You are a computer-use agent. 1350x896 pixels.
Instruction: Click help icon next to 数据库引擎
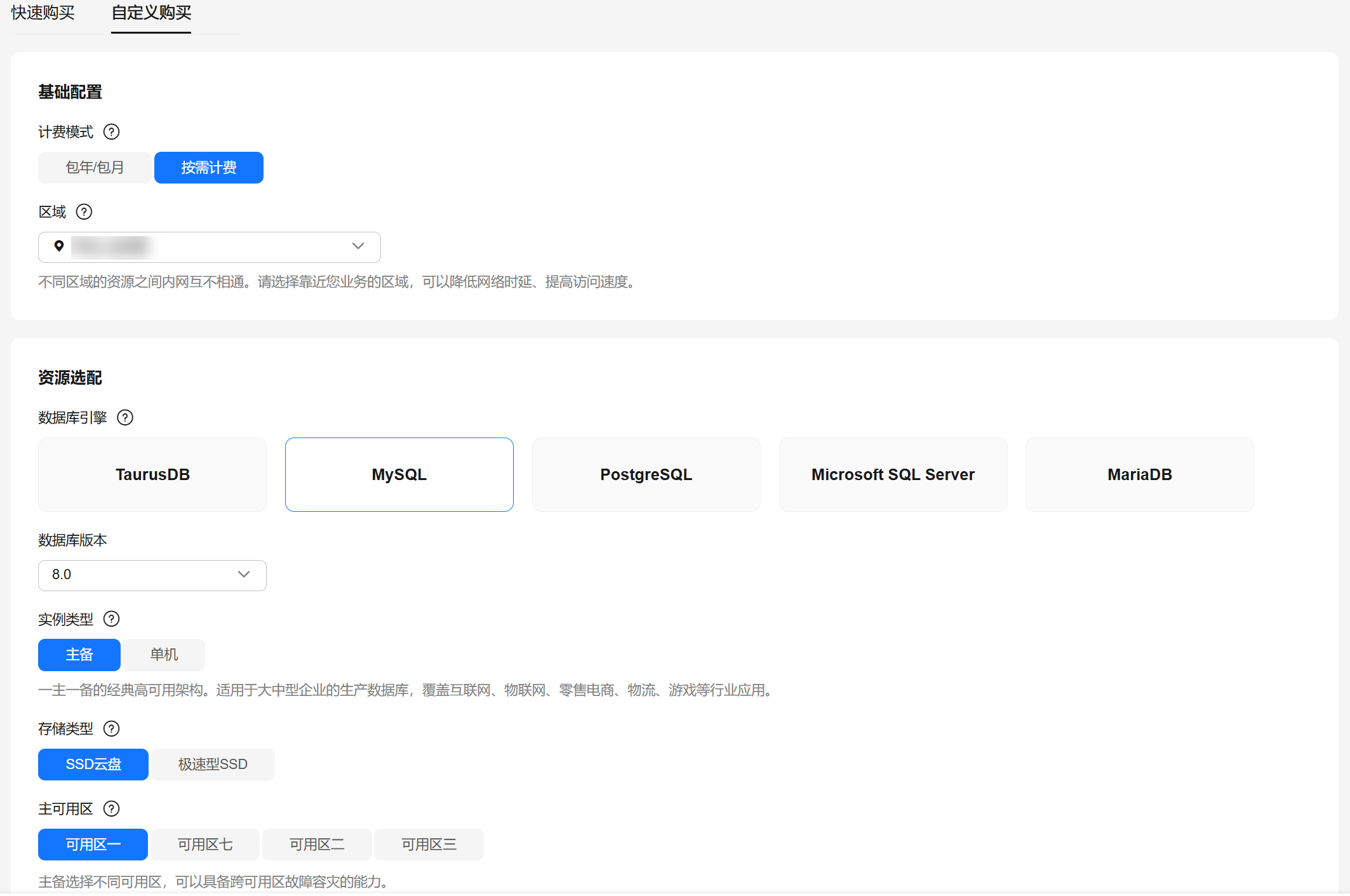coord(125,418)
